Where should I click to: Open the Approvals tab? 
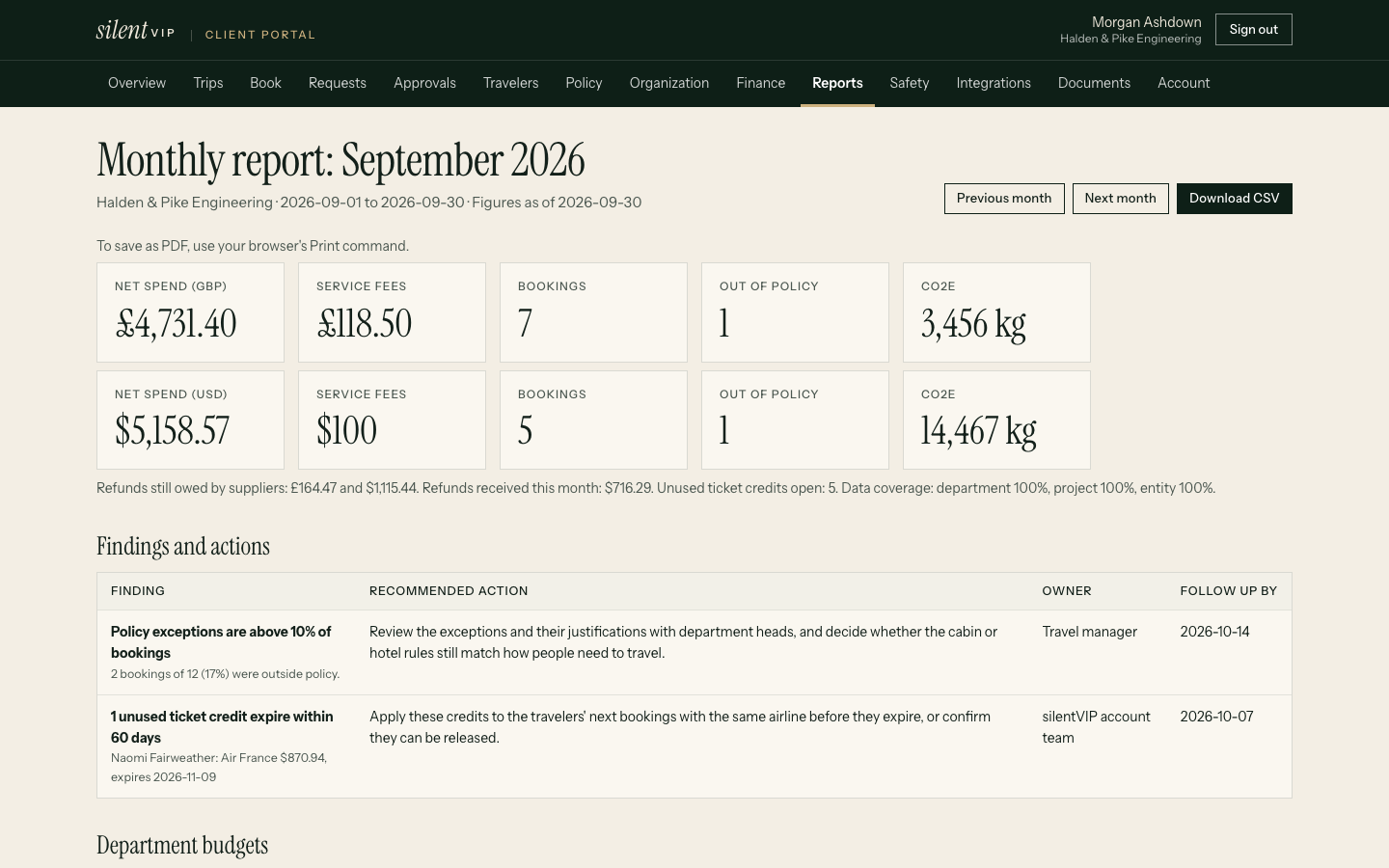[424, 83]
